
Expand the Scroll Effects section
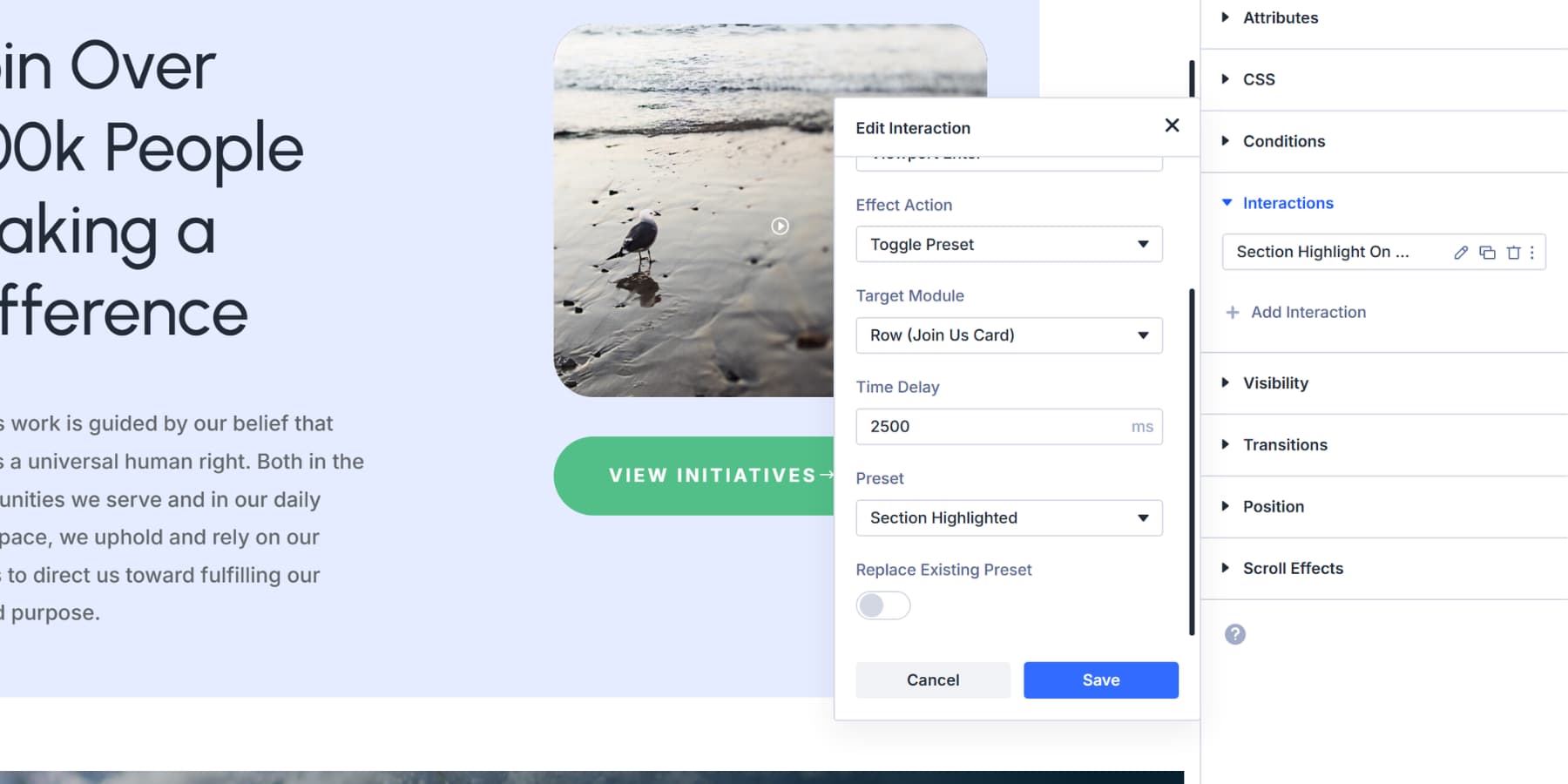[x=1293, y=568]
